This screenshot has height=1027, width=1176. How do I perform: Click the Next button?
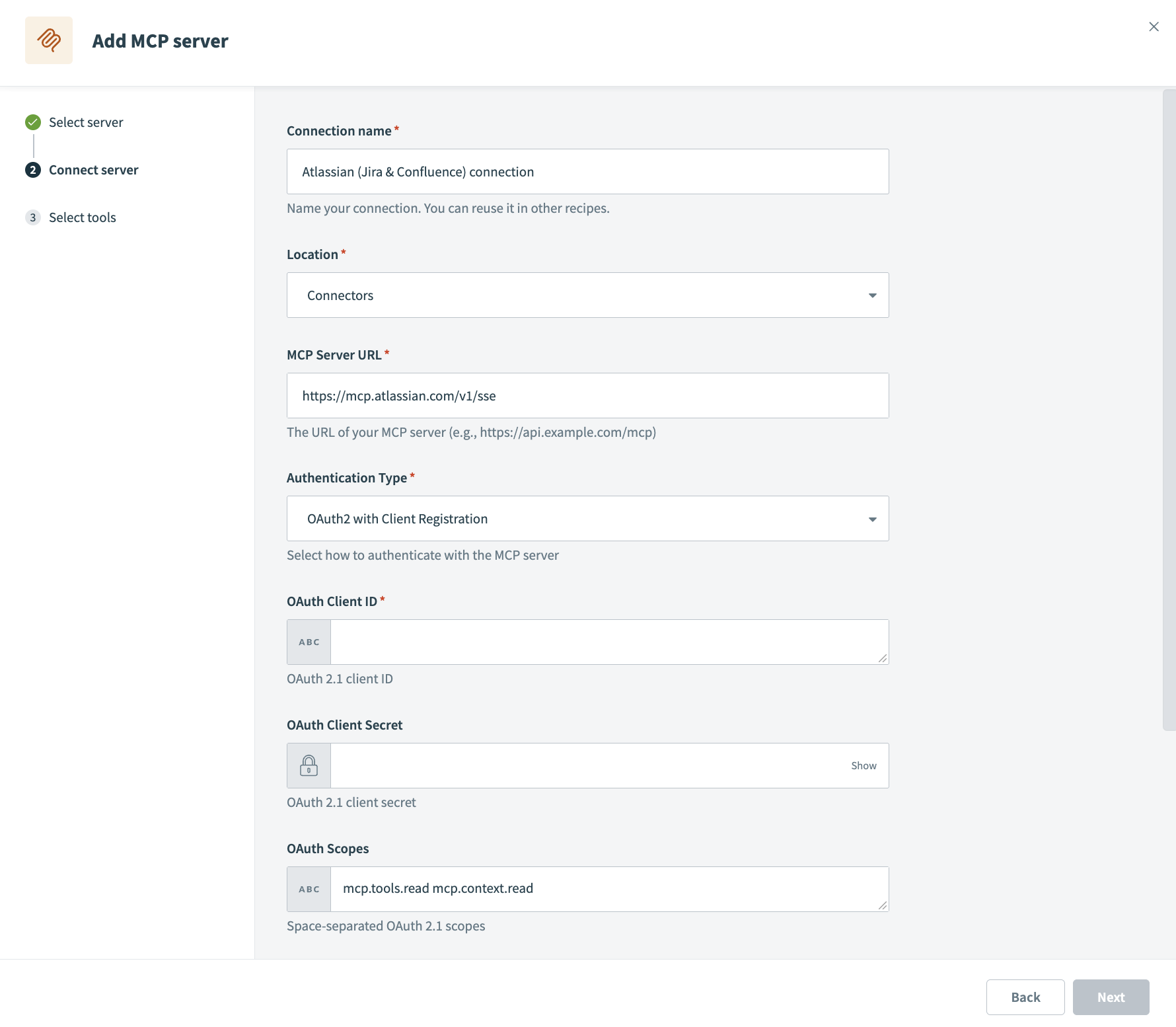point(1111,997)
